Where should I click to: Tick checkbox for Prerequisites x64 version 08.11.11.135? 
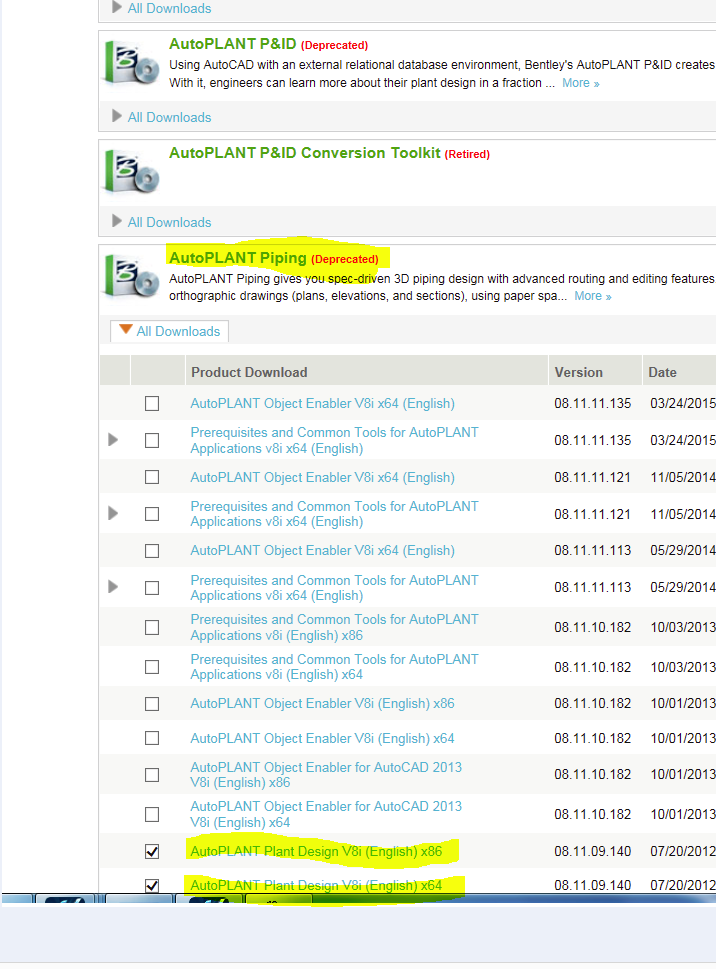coord(152,441)
